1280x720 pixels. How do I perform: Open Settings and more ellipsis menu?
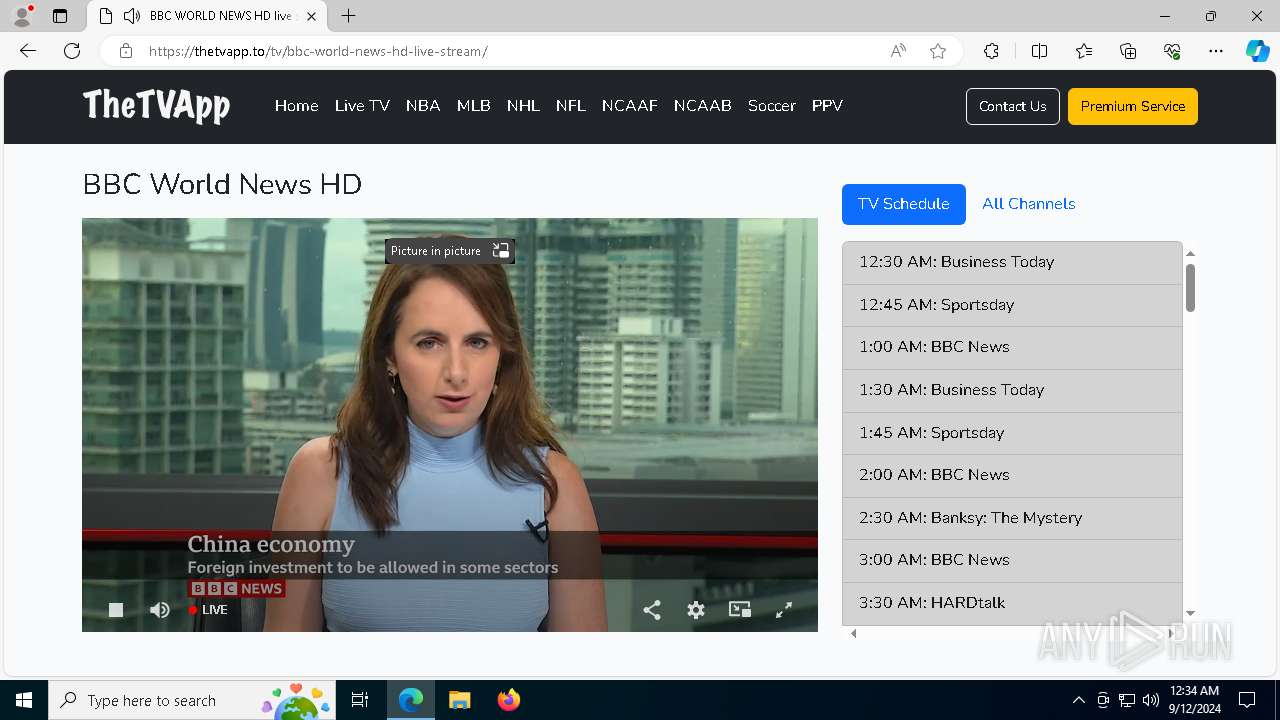tap(1216, 51)
